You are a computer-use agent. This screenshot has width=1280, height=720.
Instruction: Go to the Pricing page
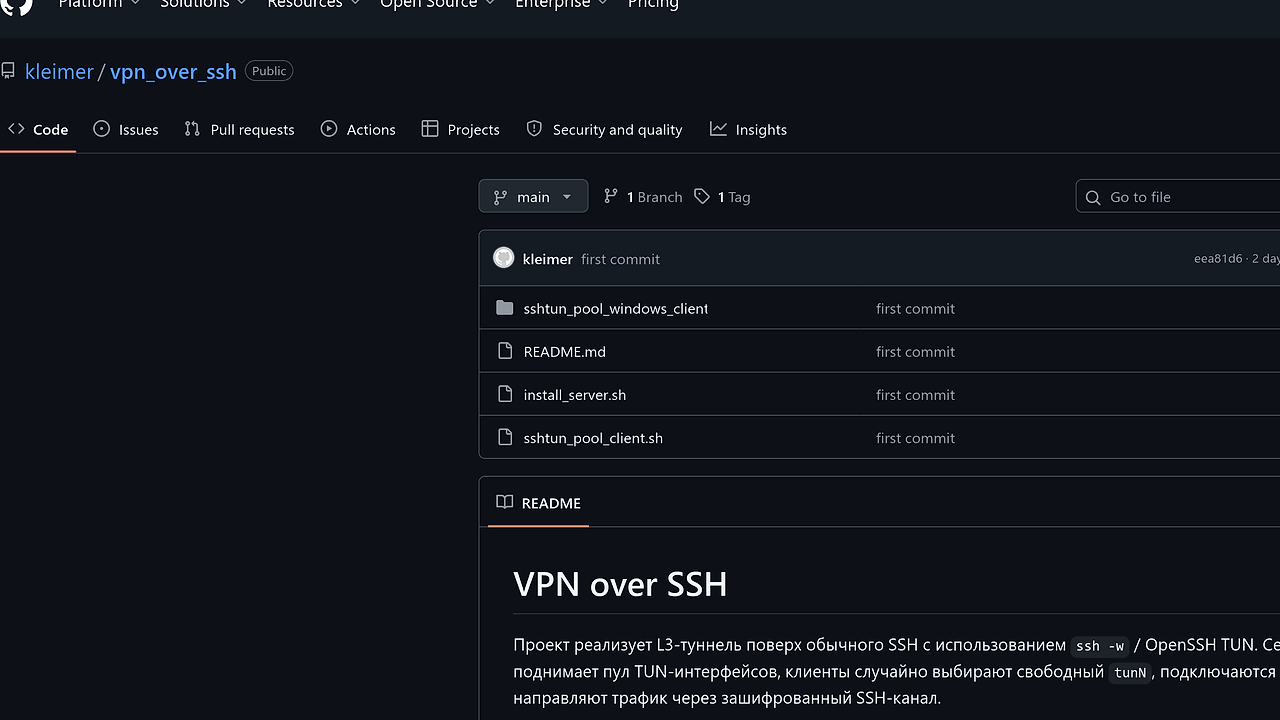(653, 5)
